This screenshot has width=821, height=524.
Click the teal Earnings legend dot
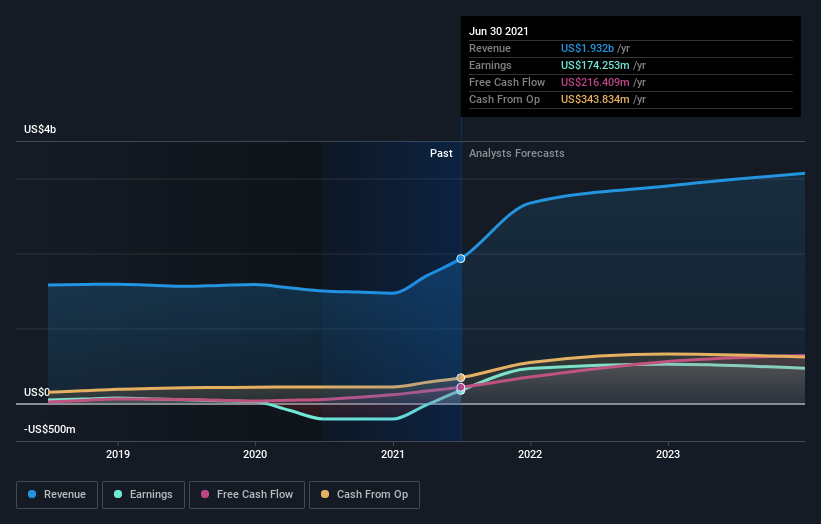tap(118, 494)
